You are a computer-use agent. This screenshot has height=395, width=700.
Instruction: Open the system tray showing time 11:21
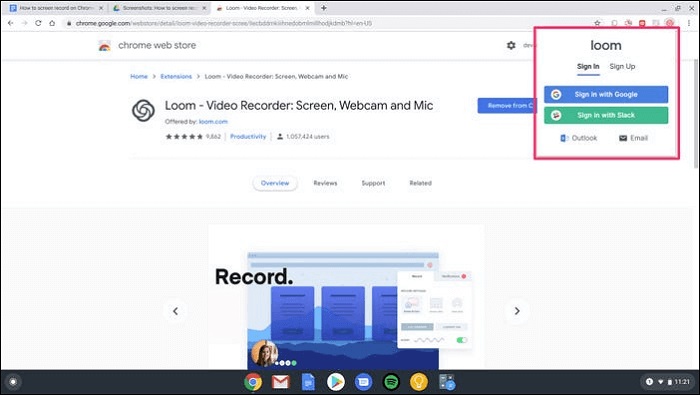pyautogui.click(x=668, y=382)
